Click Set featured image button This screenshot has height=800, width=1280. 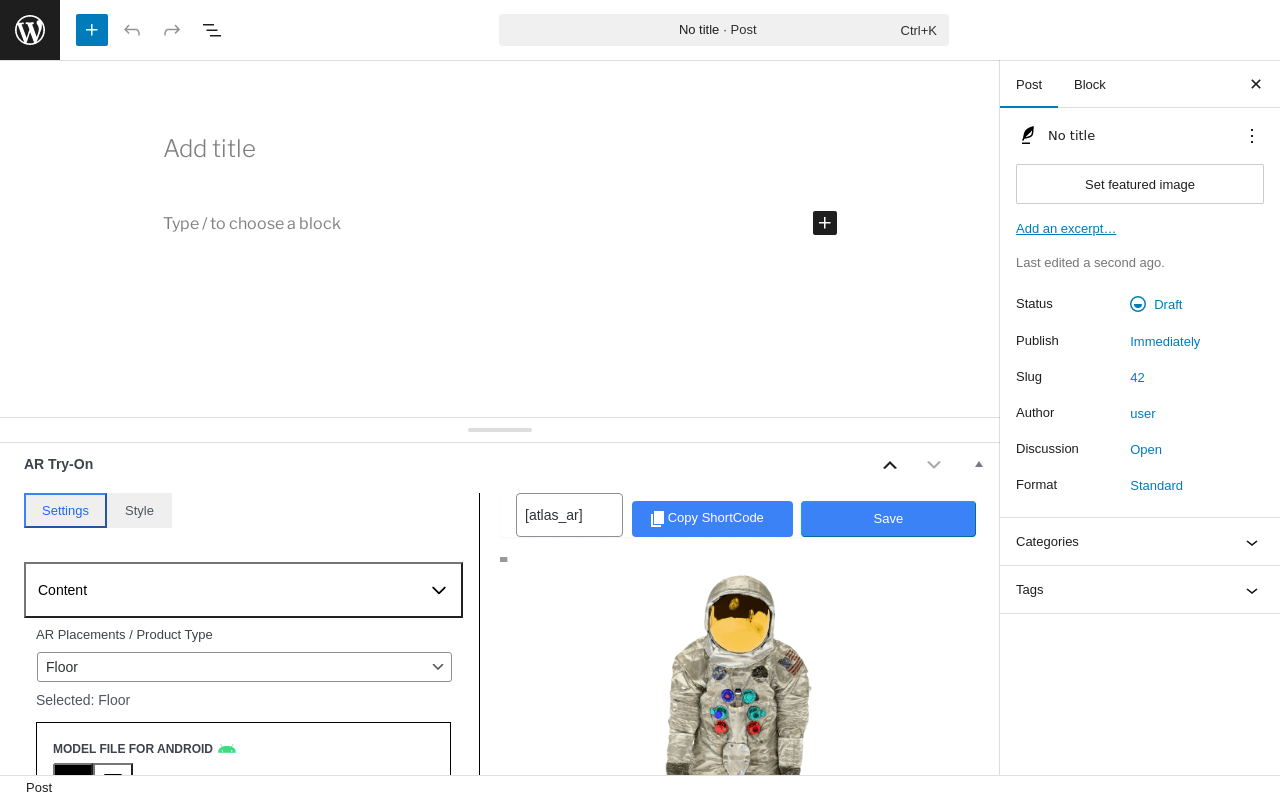[x=1140, y=184]
